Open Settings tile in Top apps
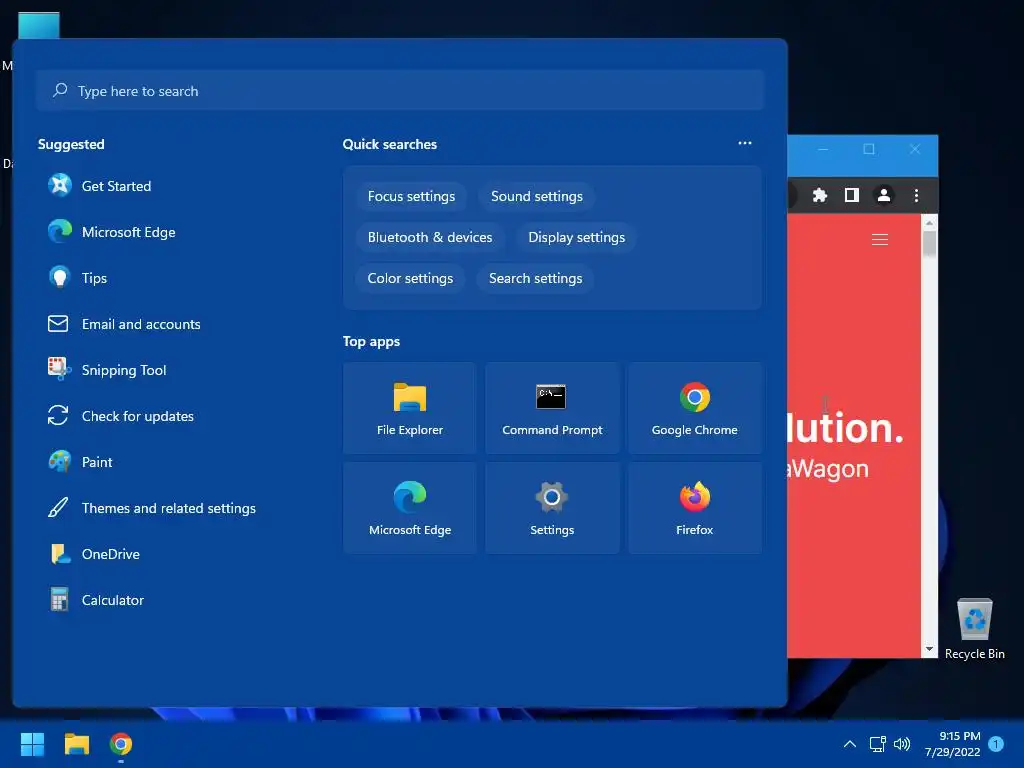Image resolution: width=1024 pixels, height=768 pixels. 552,508
